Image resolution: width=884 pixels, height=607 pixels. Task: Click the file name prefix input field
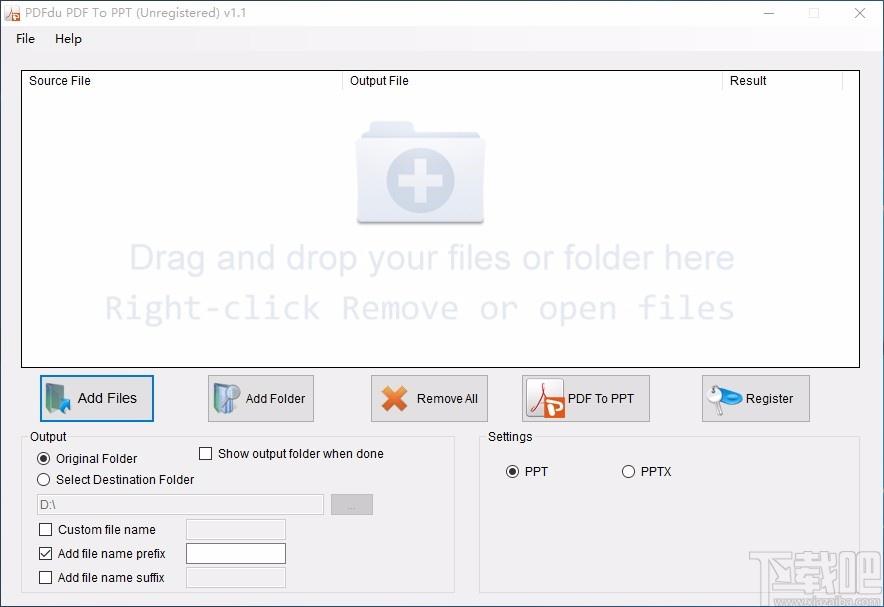[x=236, y=553]
